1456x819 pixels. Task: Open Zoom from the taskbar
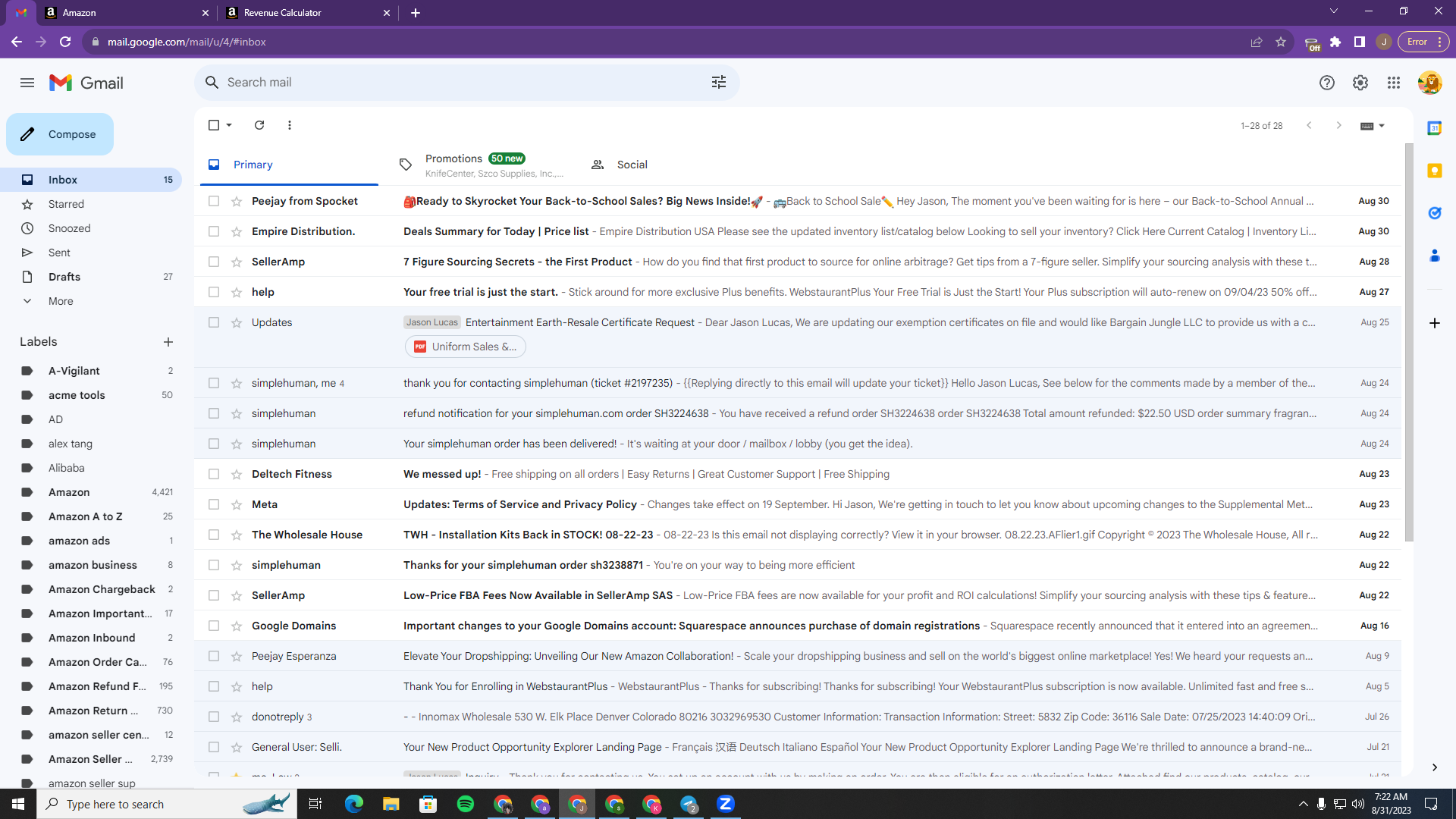(x=726, y=804)
